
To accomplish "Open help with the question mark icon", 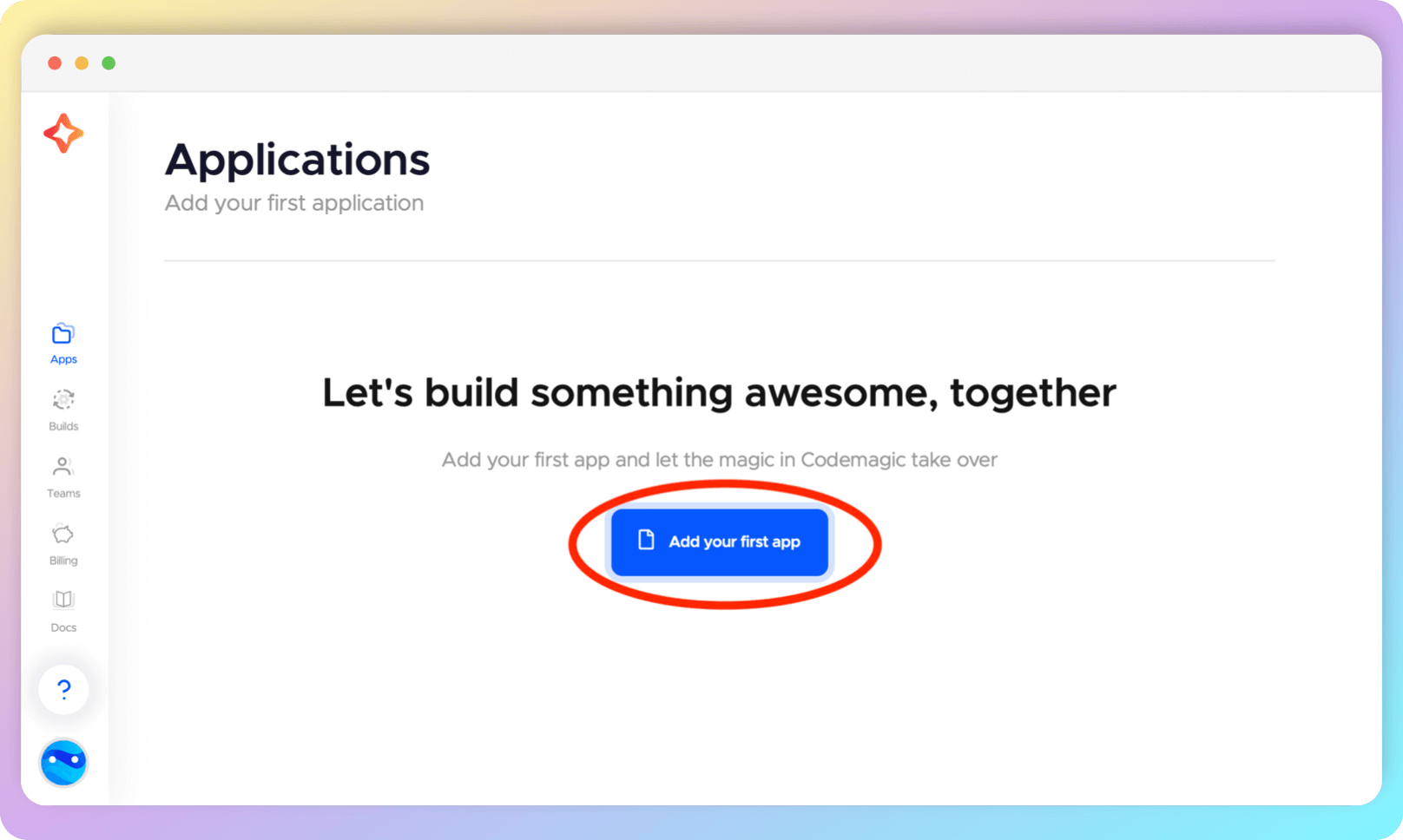I will tap(63, 689).
